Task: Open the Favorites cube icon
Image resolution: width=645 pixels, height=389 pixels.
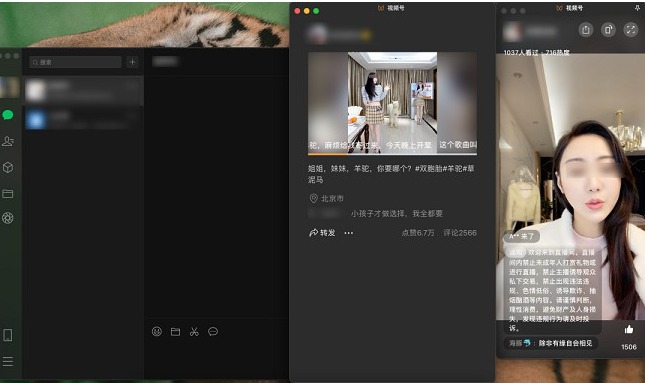Action: point(8,167)
